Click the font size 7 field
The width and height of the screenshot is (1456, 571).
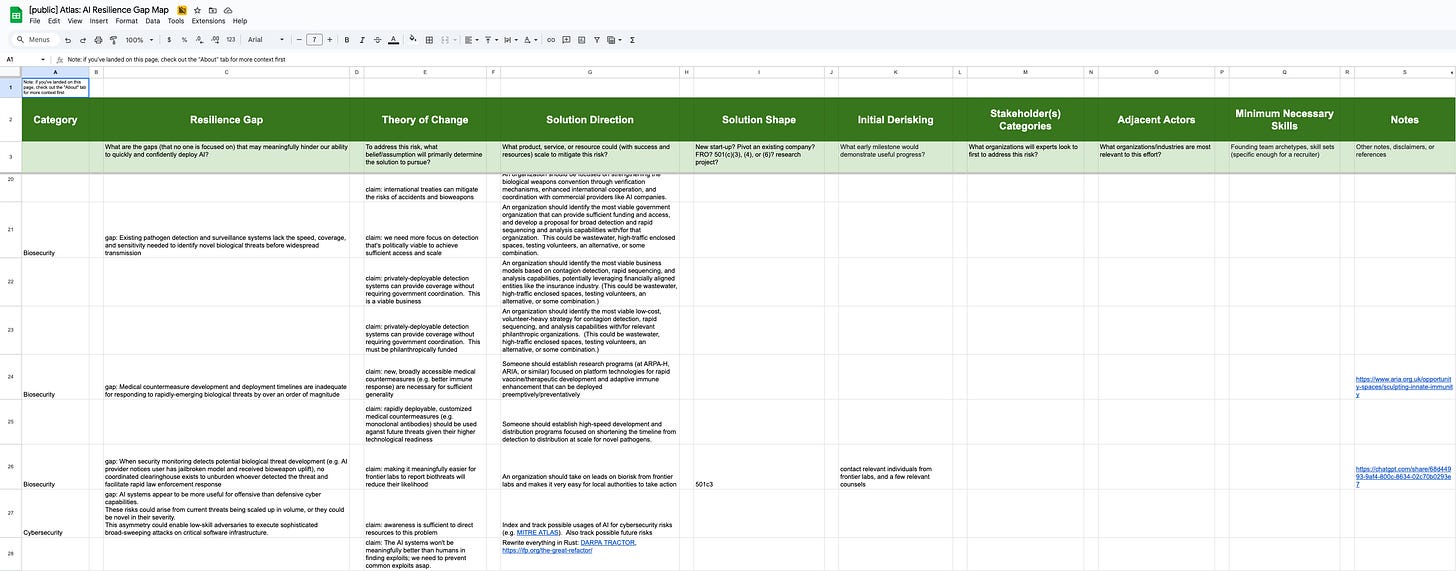[314, 40]
